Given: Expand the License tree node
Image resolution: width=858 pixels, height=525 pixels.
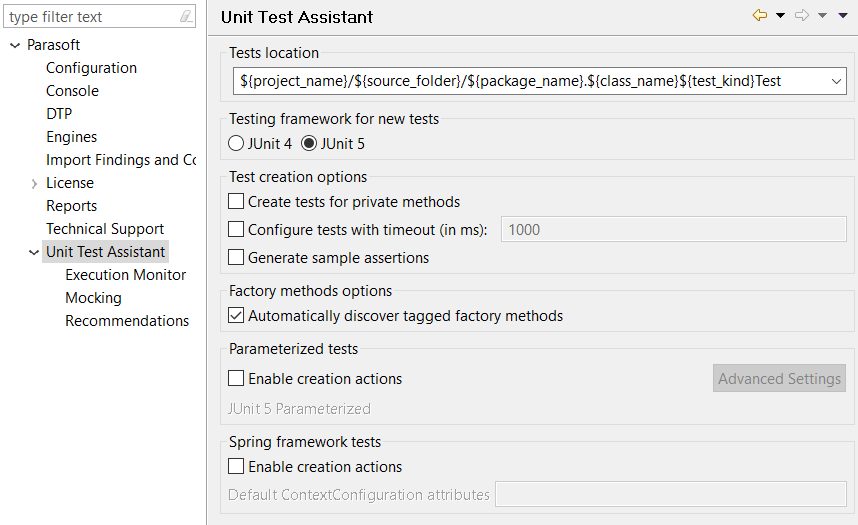Looking at the screenshot, I should [34, 183].
